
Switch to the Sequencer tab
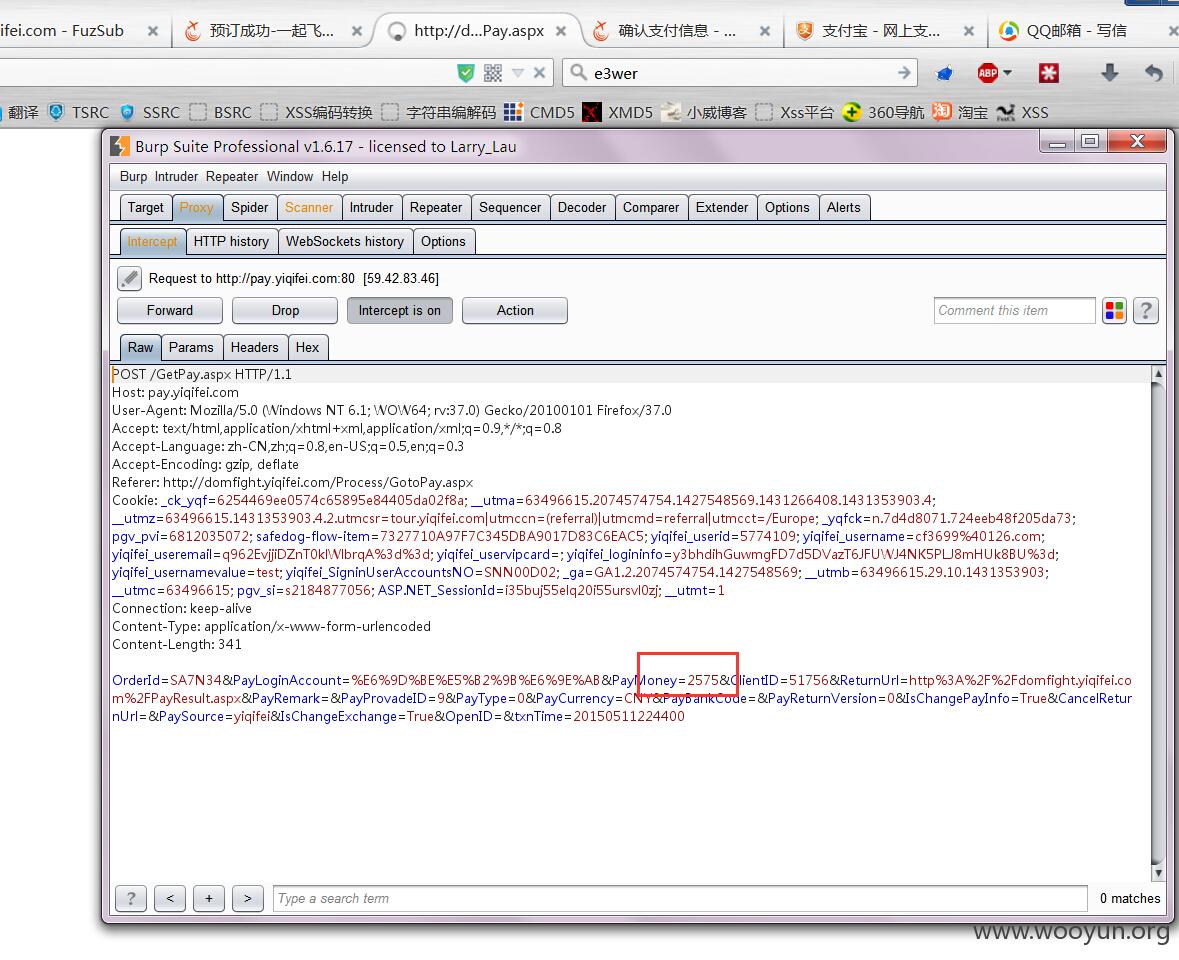click(x=510, y=207)
